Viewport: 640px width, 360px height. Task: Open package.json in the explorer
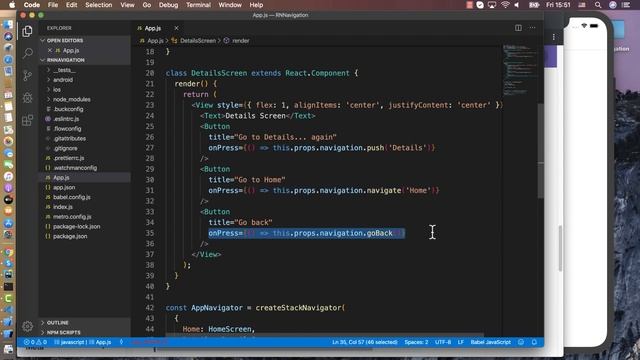[70, 236]
